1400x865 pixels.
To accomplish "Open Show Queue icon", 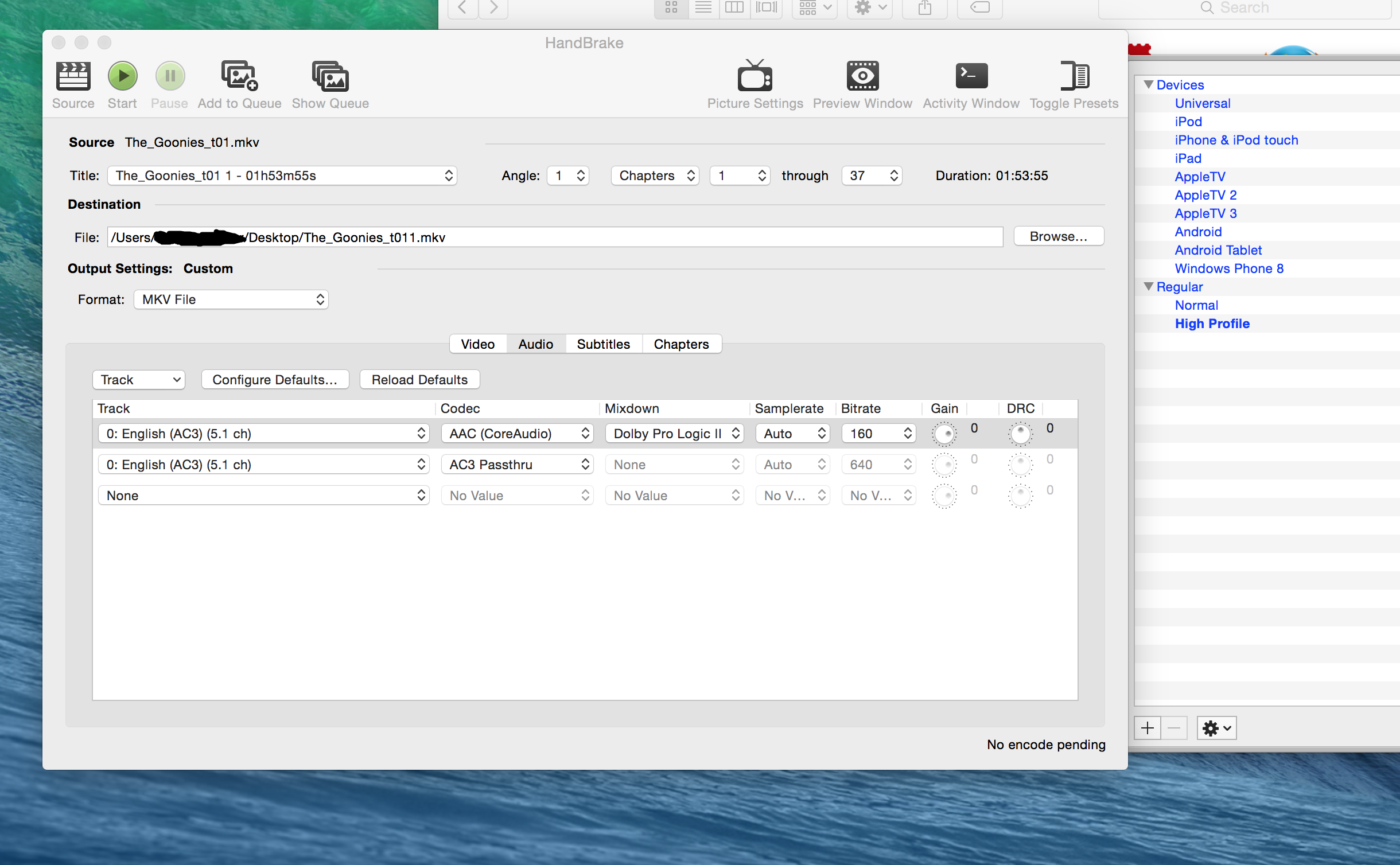I will (330, 76).
